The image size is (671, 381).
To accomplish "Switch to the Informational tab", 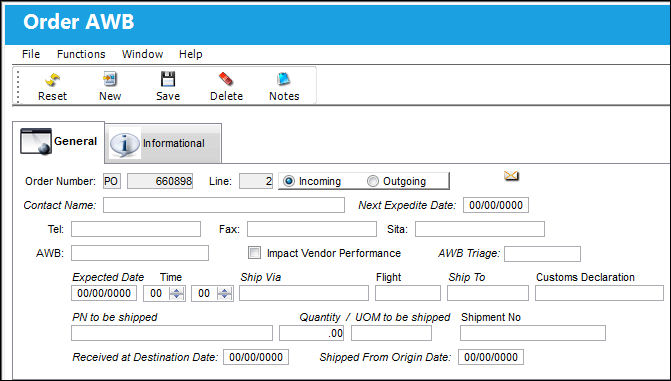I will pyautogui.click(x=163, y=143).
